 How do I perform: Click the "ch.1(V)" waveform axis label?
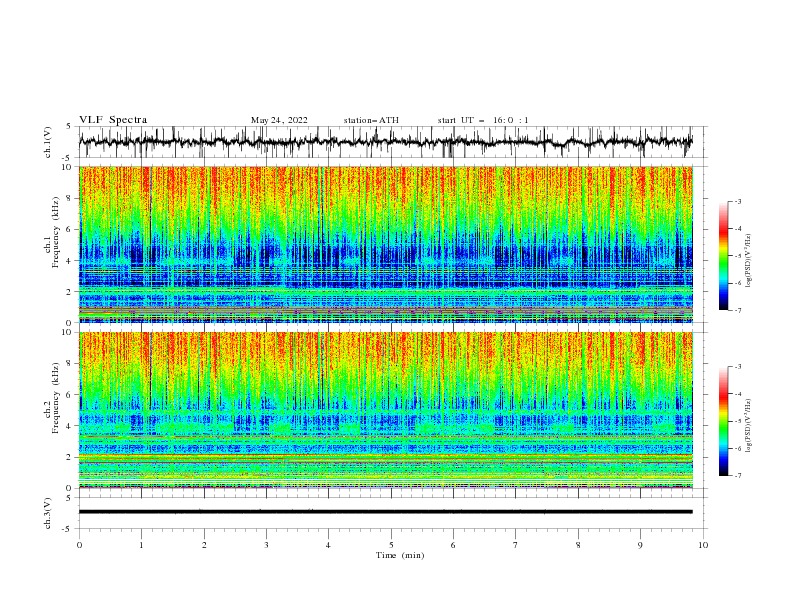click(48, 142)
